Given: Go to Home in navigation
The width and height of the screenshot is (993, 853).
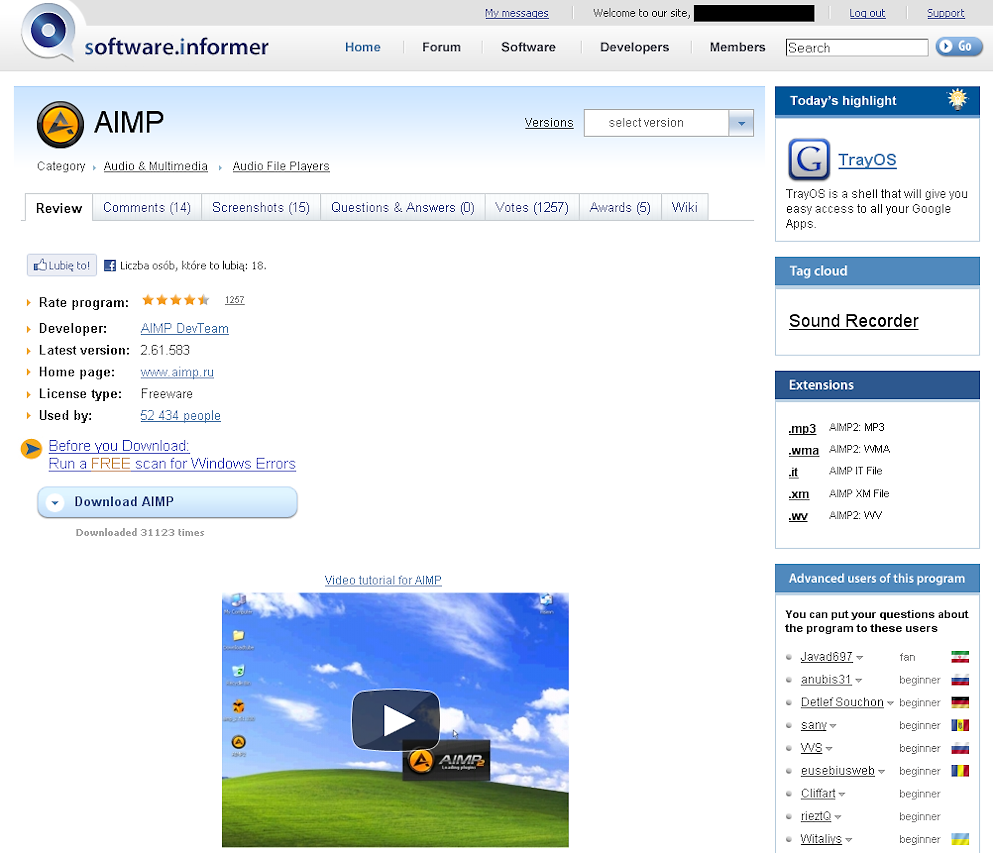Looking at the screenshot, I should click(x=363, y=47).
